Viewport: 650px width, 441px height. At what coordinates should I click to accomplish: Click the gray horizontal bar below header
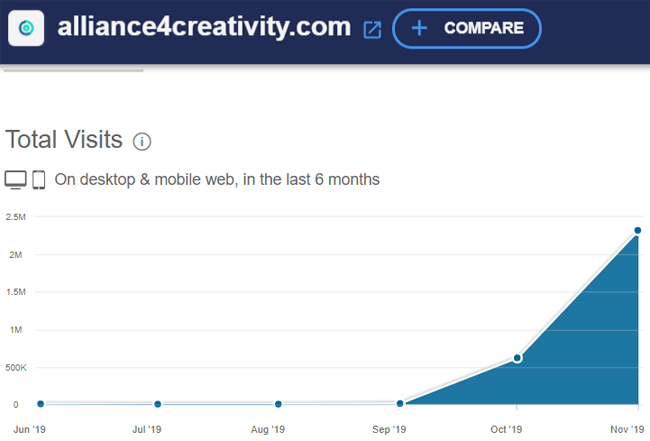(x=73, y=70)
